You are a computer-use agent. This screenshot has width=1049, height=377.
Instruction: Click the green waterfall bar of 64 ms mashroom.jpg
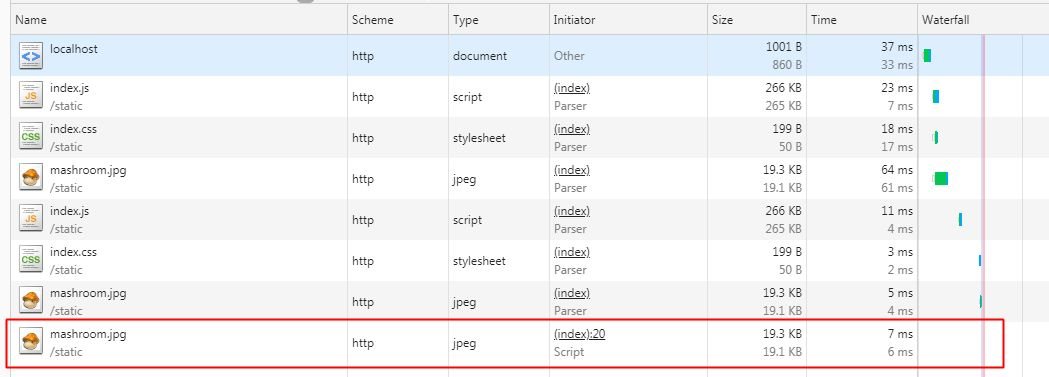(x=941, y=178)
